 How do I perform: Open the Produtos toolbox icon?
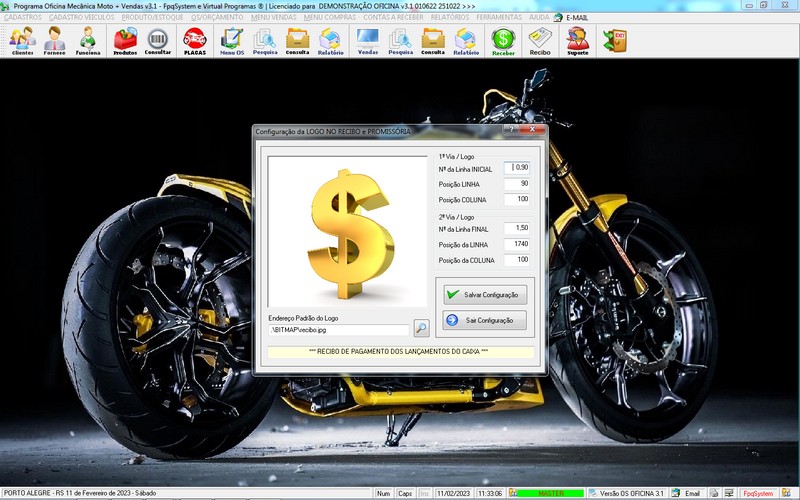point(125,41)
